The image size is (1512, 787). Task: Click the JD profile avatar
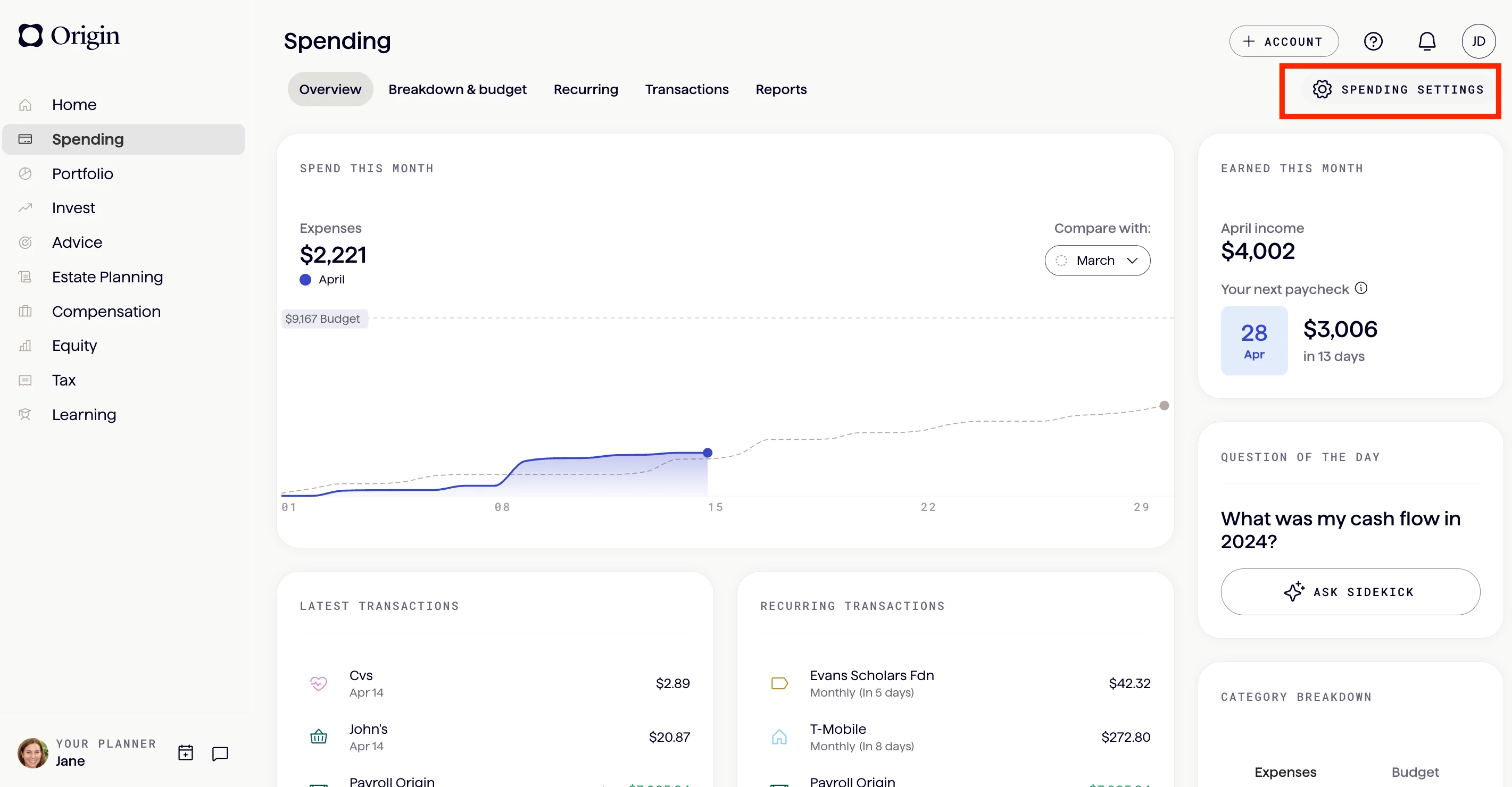pos(1478,41)
